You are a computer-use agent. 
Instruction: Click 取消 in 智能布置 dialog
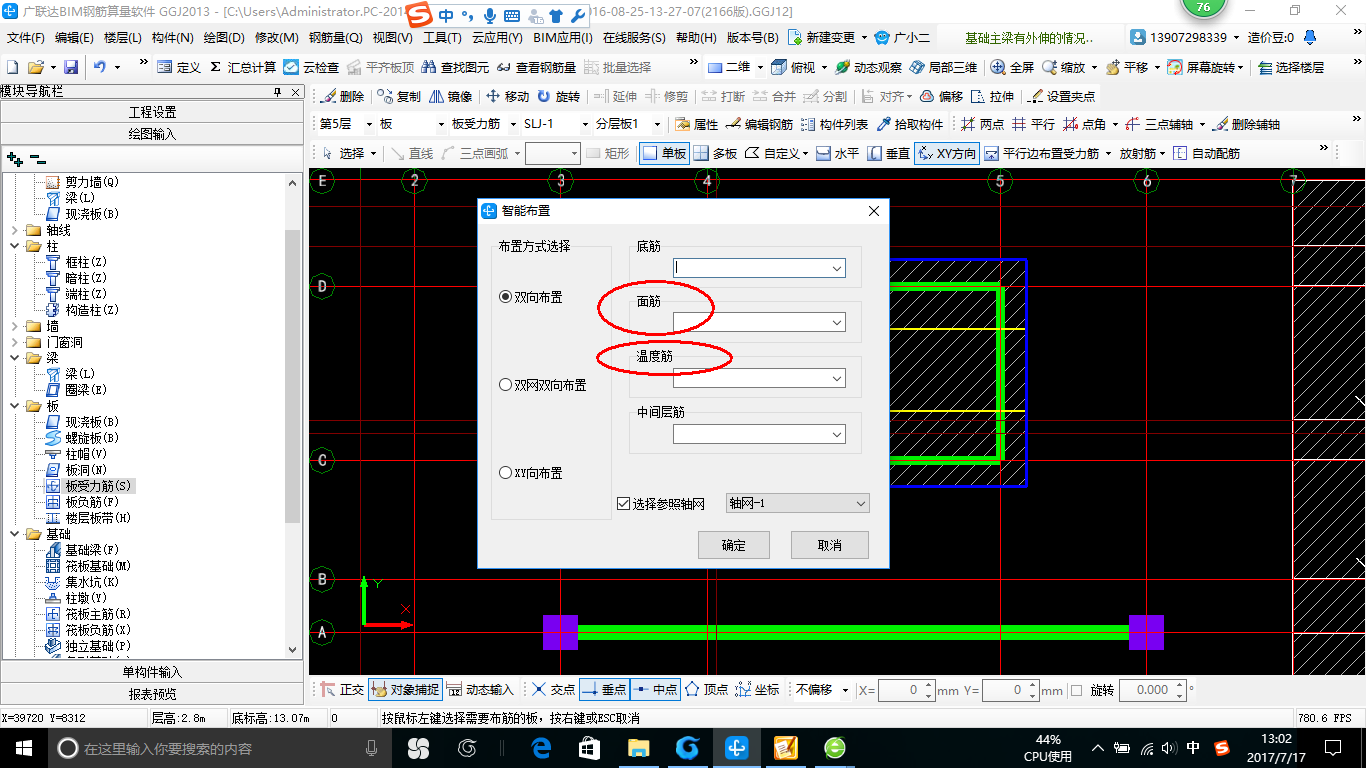point(830,545)
